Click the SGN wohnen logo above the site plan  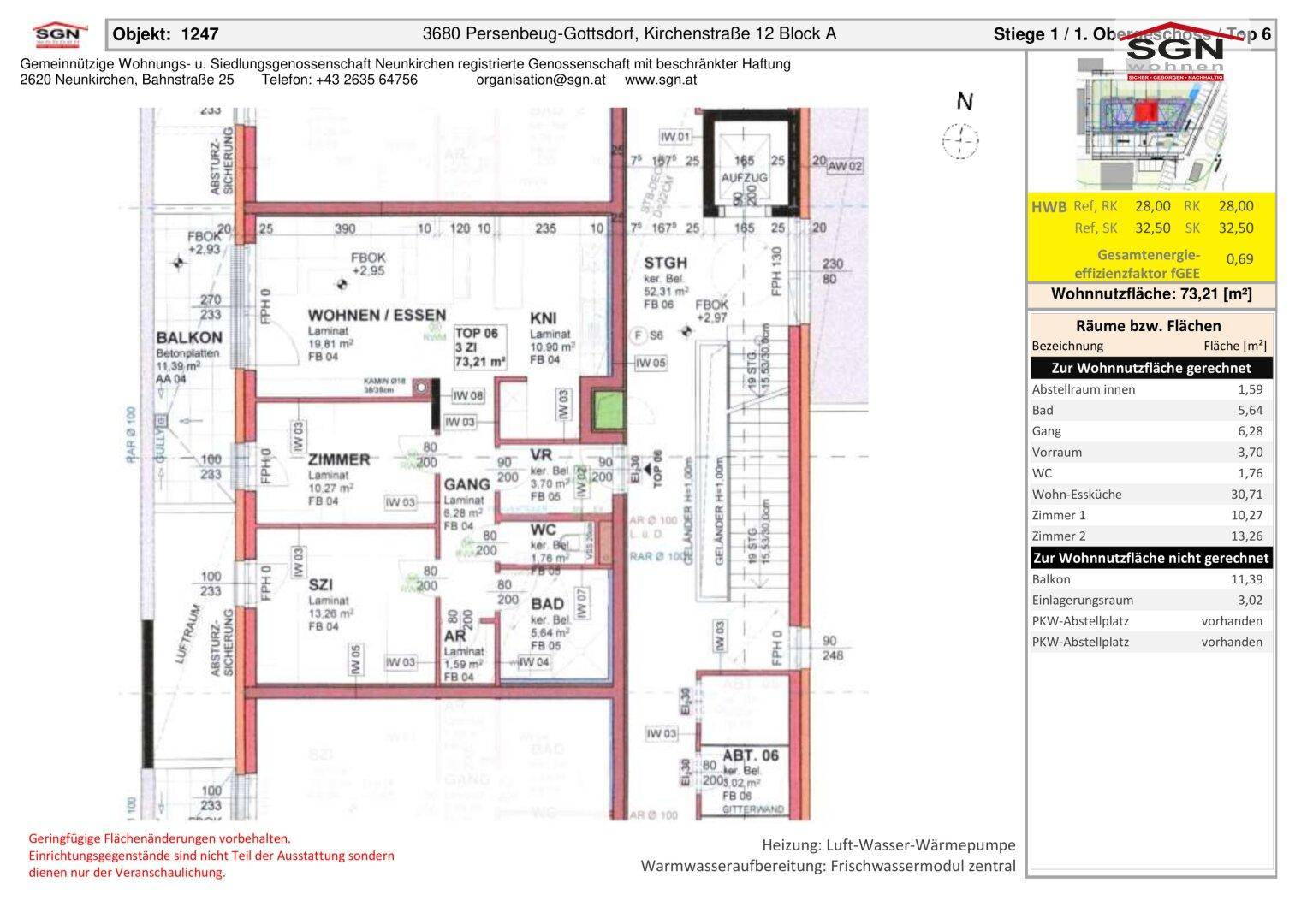click(x=1174, y=53)
